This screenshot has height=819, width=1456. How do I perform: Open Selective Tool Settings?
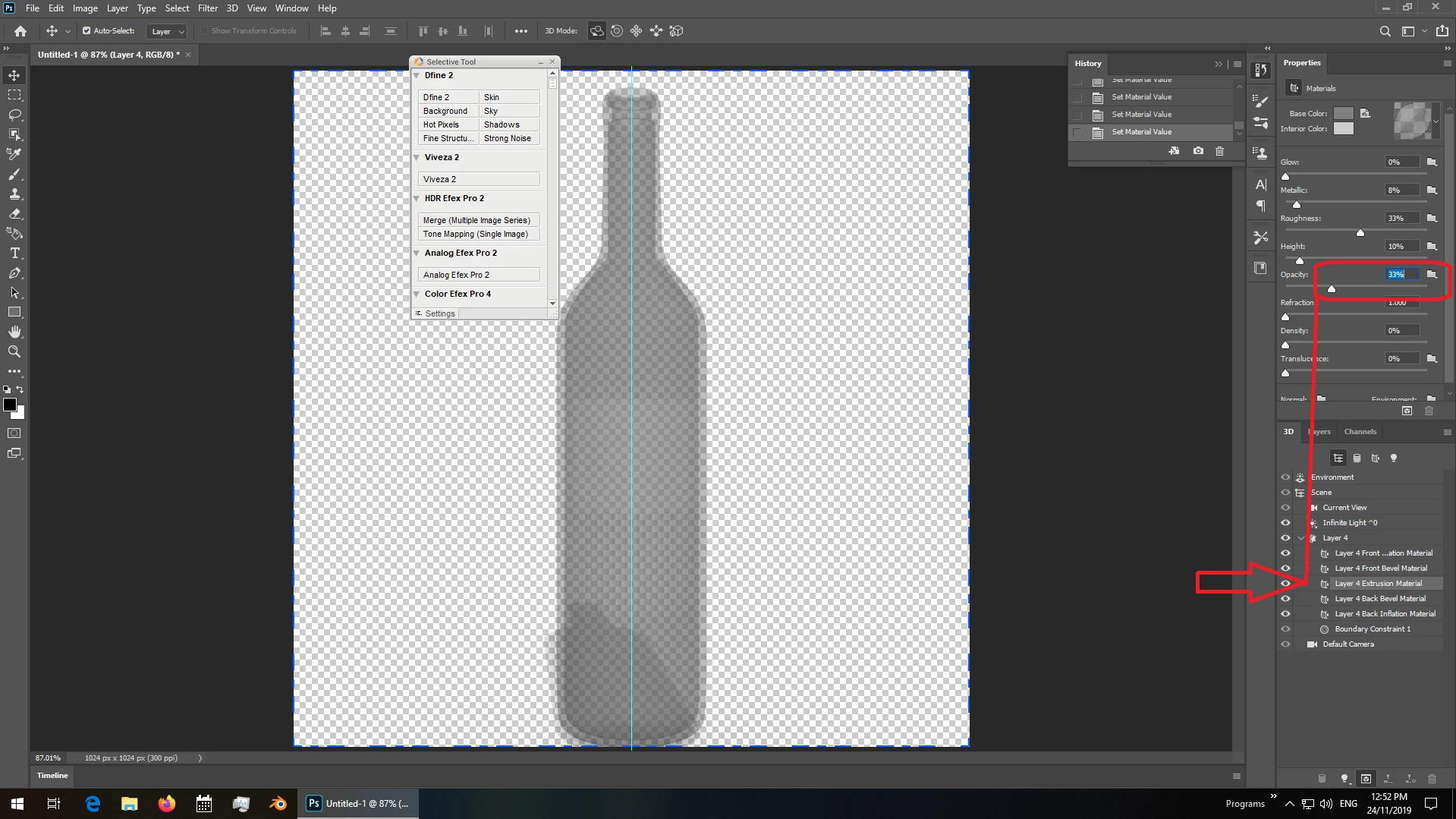click(x=436, y=313)
